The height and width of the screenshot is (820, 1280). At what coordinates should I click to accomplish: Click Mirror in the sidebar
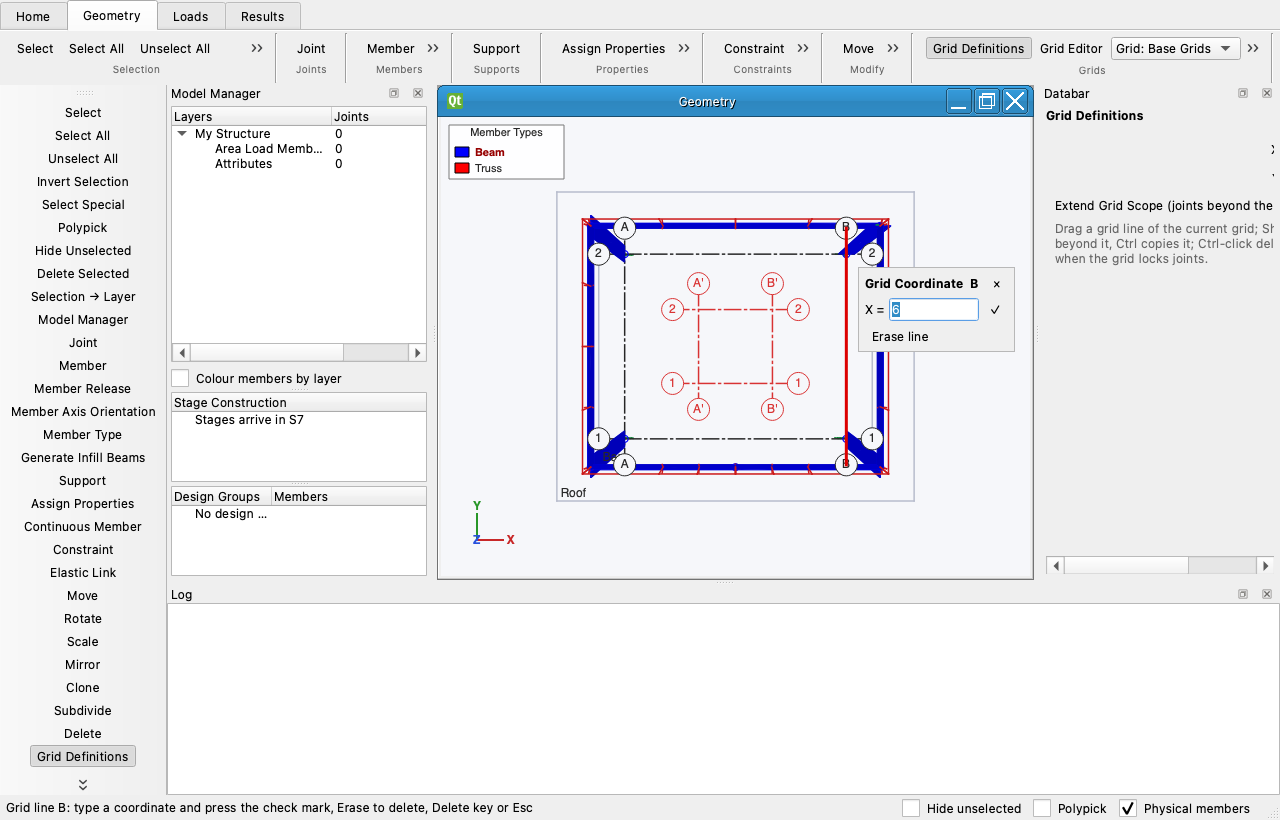coord(83,665)
